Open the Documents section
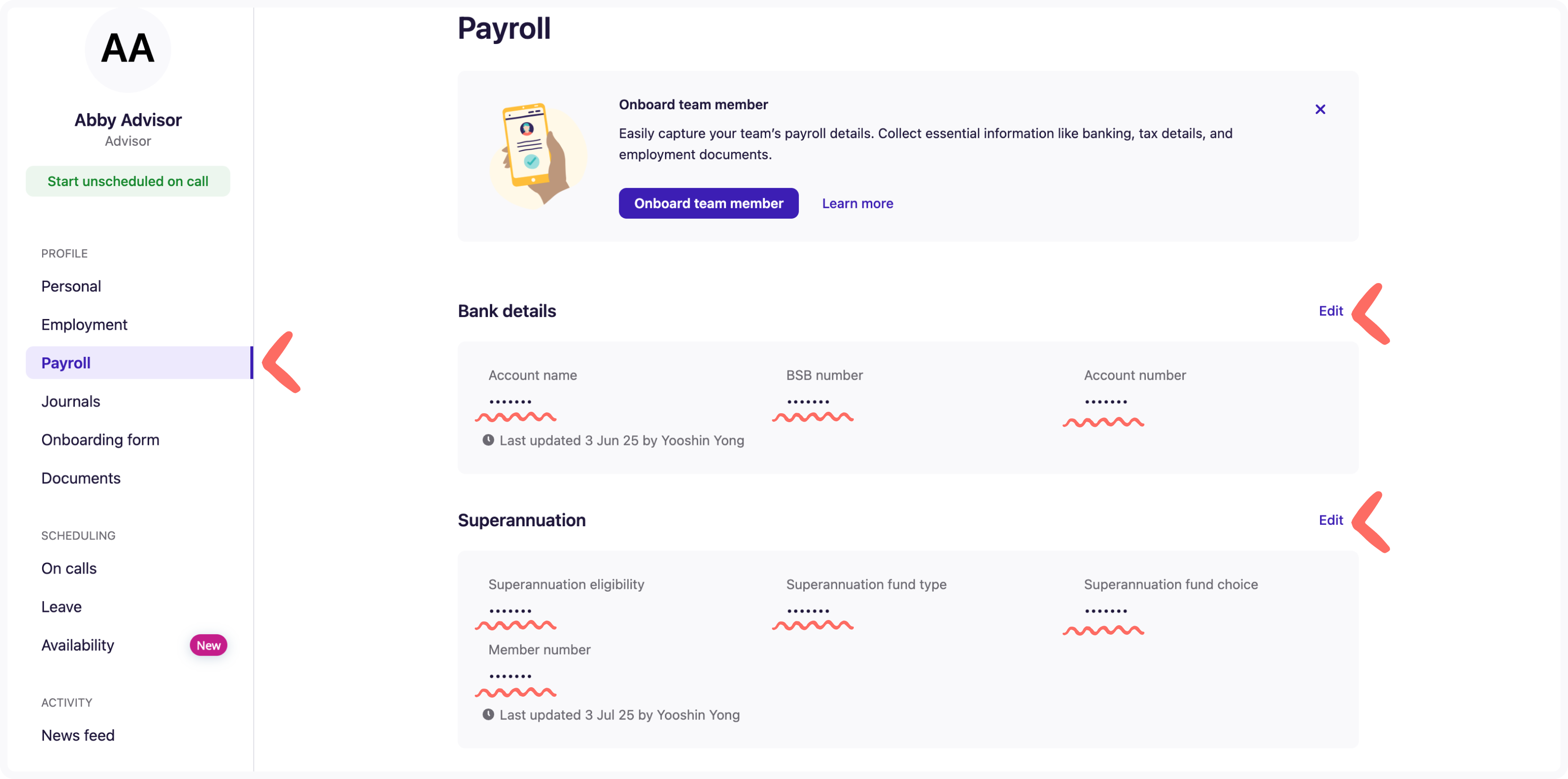 (x=81, y=478)
